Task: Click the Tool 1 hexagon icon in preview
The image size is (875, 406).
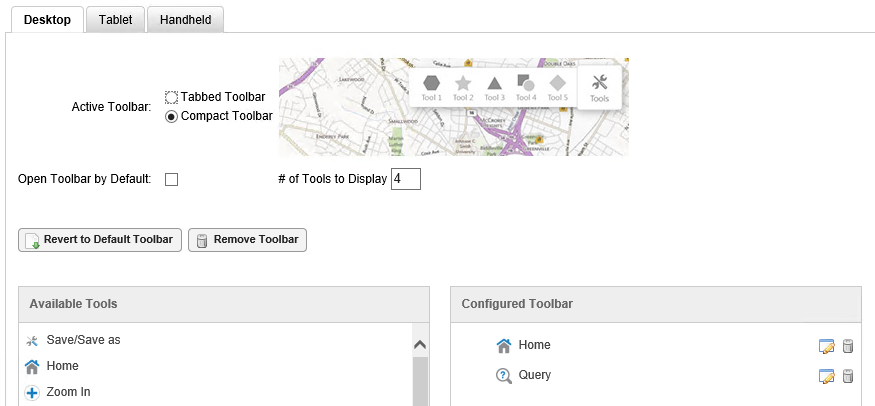Action: click(x=431, y=83)
